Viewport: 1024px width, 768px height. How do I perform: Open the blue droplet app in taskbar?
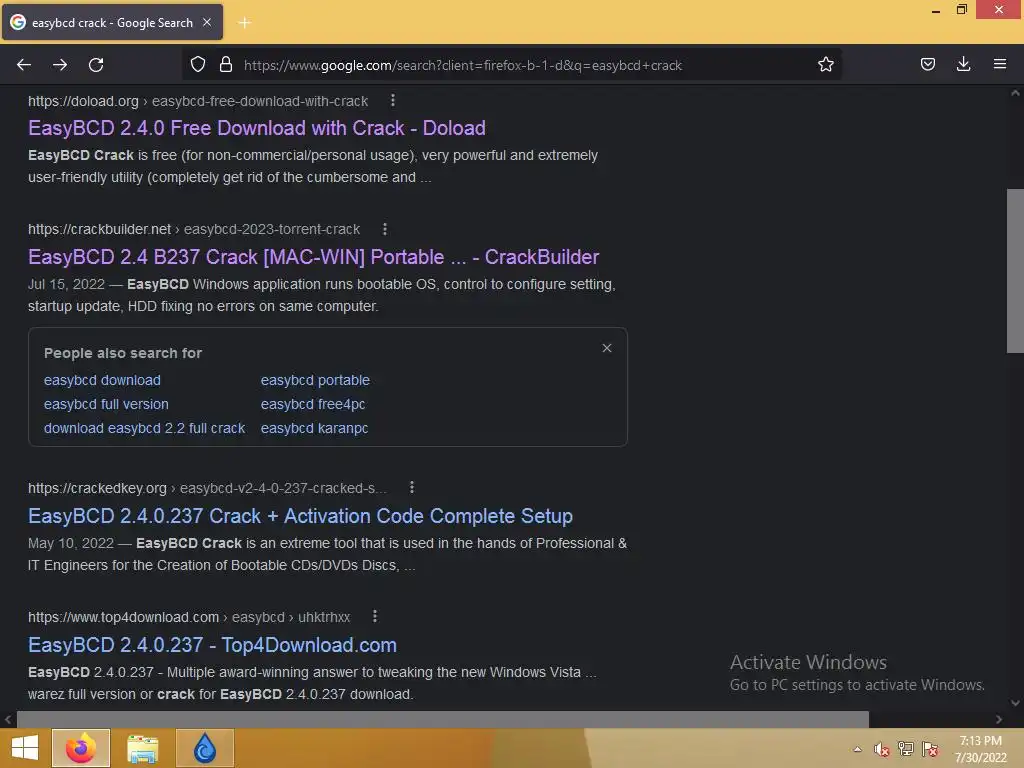tap(204, 748)
